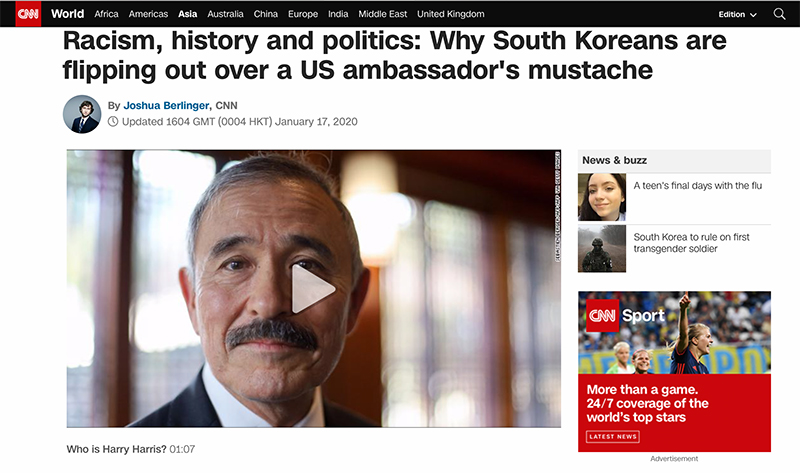Expand the Edition dropdown
800x473 pixels.
click(x=737, y=14)
